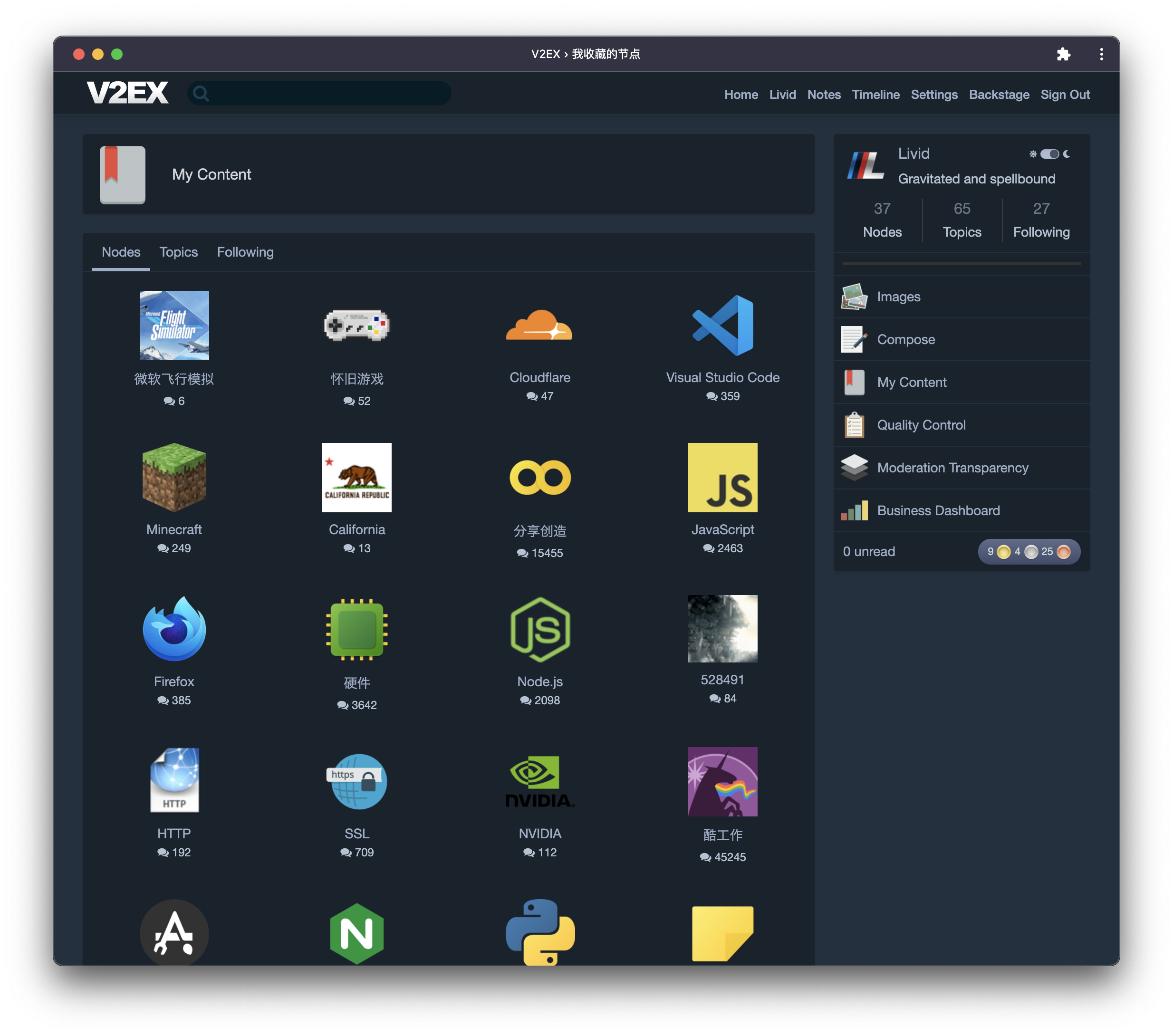The width and height of the screenshot is (1173, 1036).
Task: Switch to the Following tab
Action: pyautogui.click(x=245, y=252)
